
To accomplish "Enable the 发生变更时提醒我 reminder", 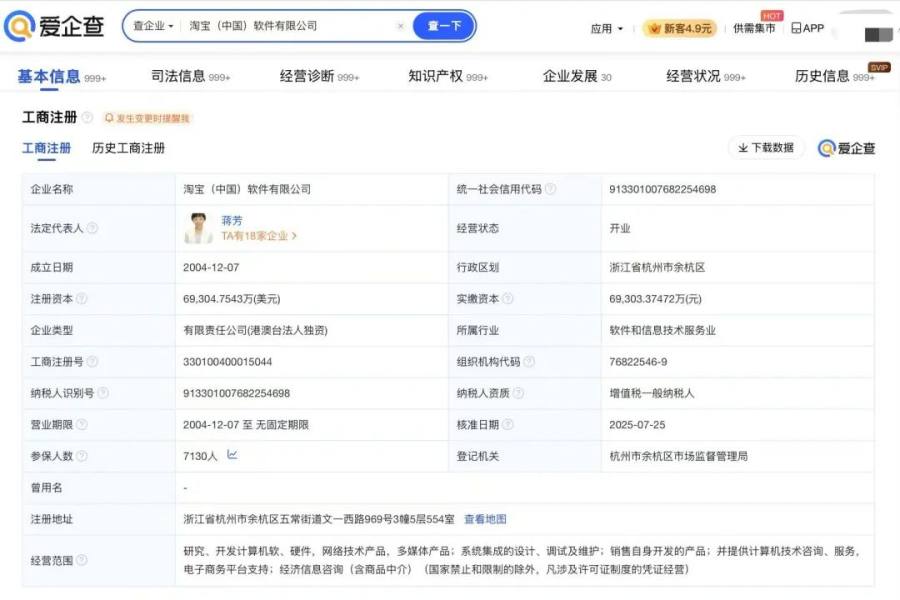I will [147, 118].
